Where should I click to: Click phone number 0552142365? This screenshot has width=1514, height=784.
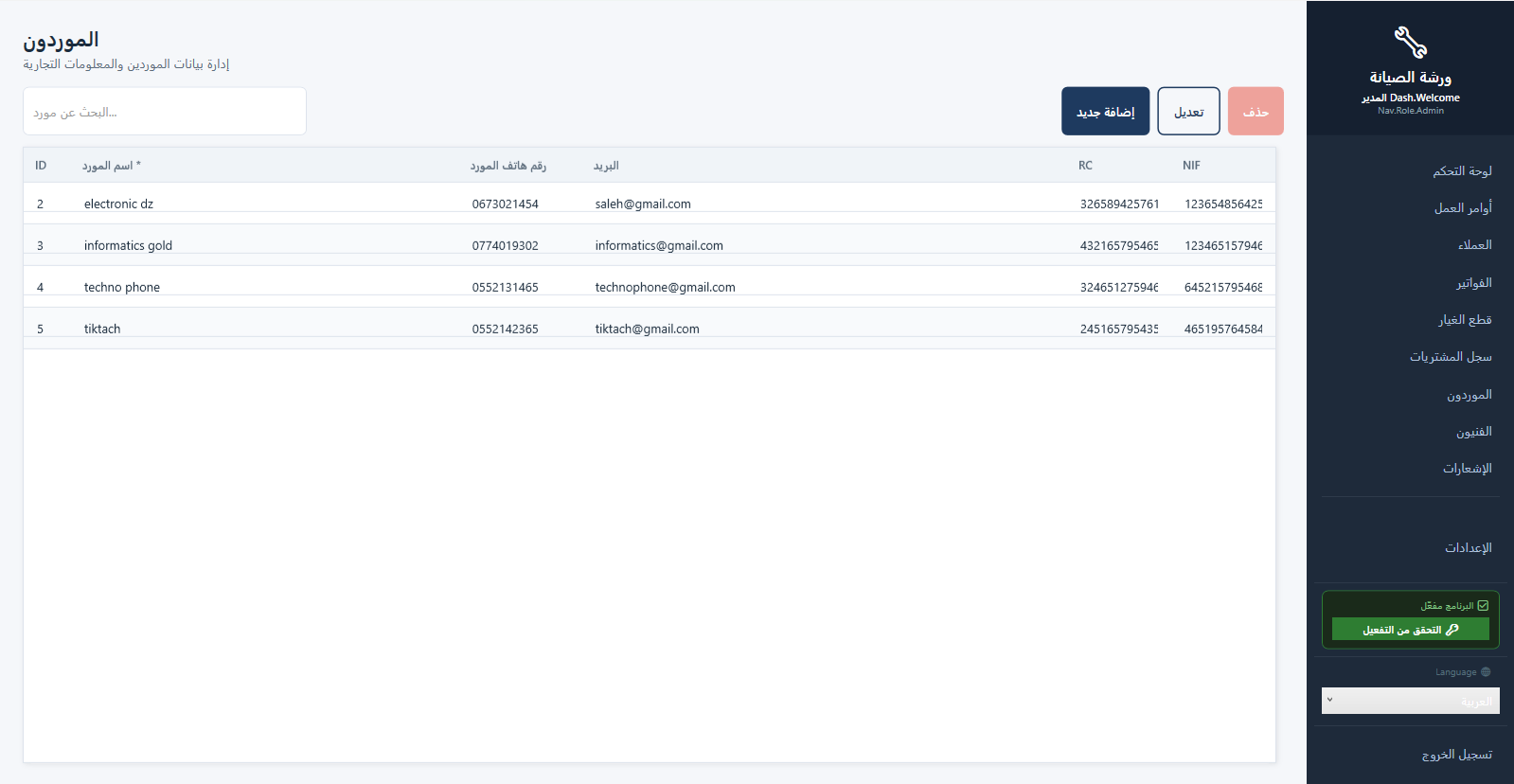(x=506, y=330)
